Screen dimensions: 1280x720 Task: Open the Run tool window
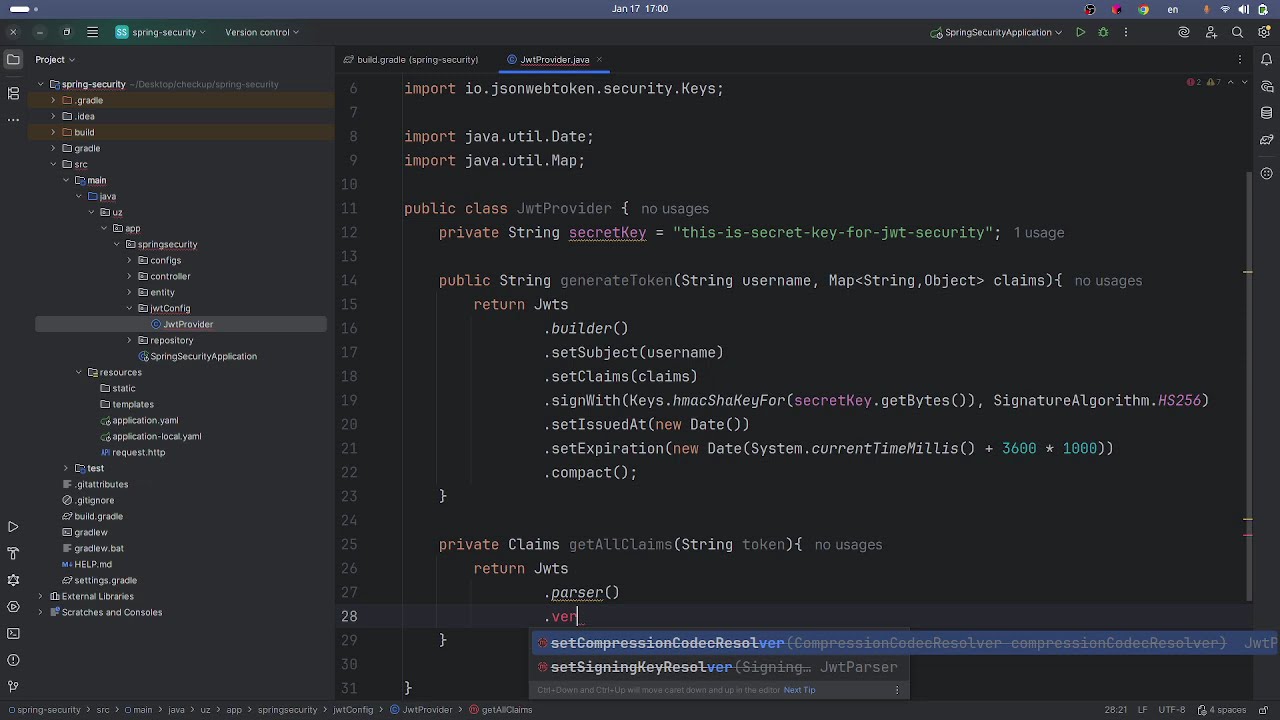pos(13,527)
